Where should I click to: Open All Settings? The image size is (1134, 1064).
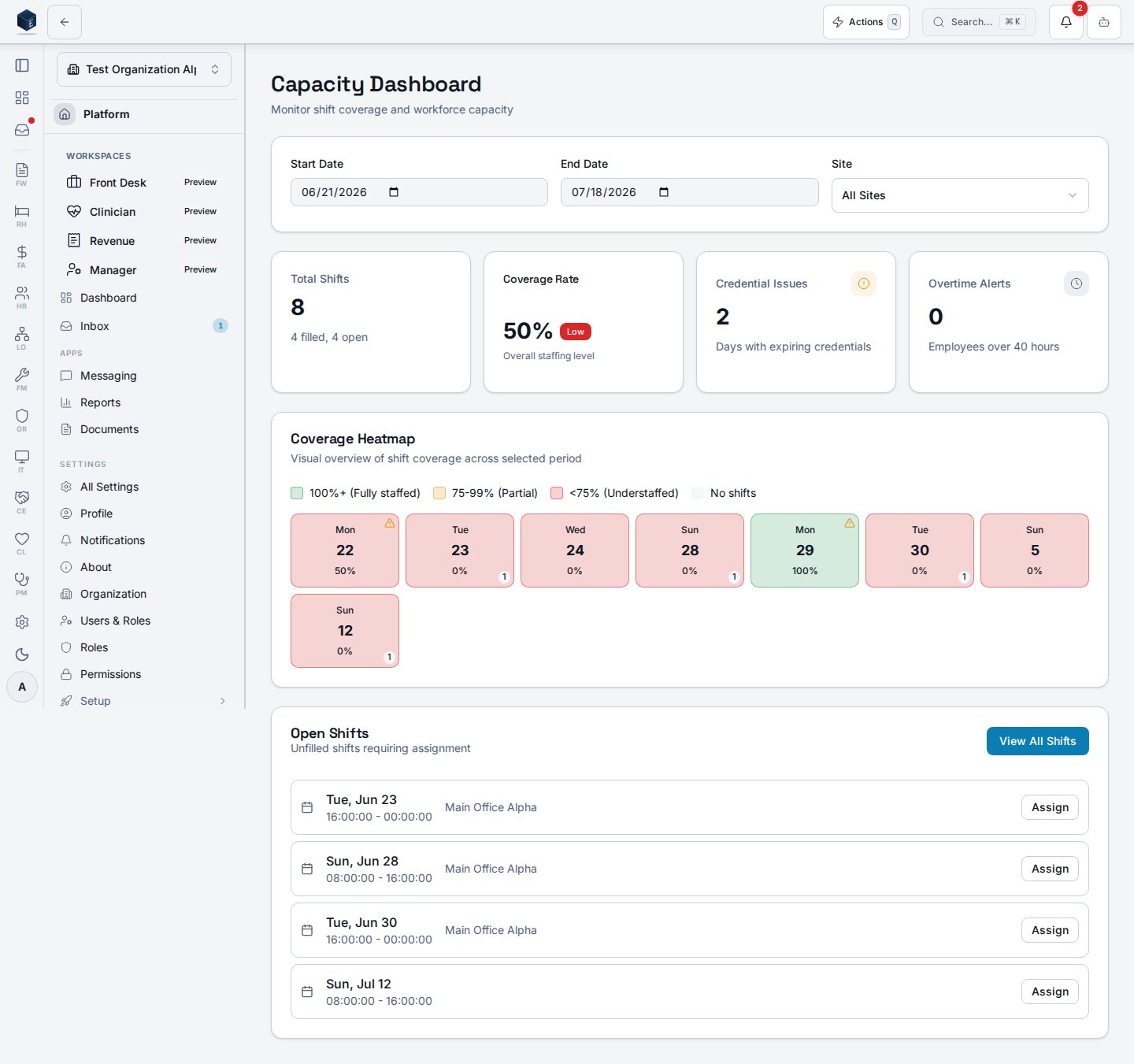click(143, 487)
